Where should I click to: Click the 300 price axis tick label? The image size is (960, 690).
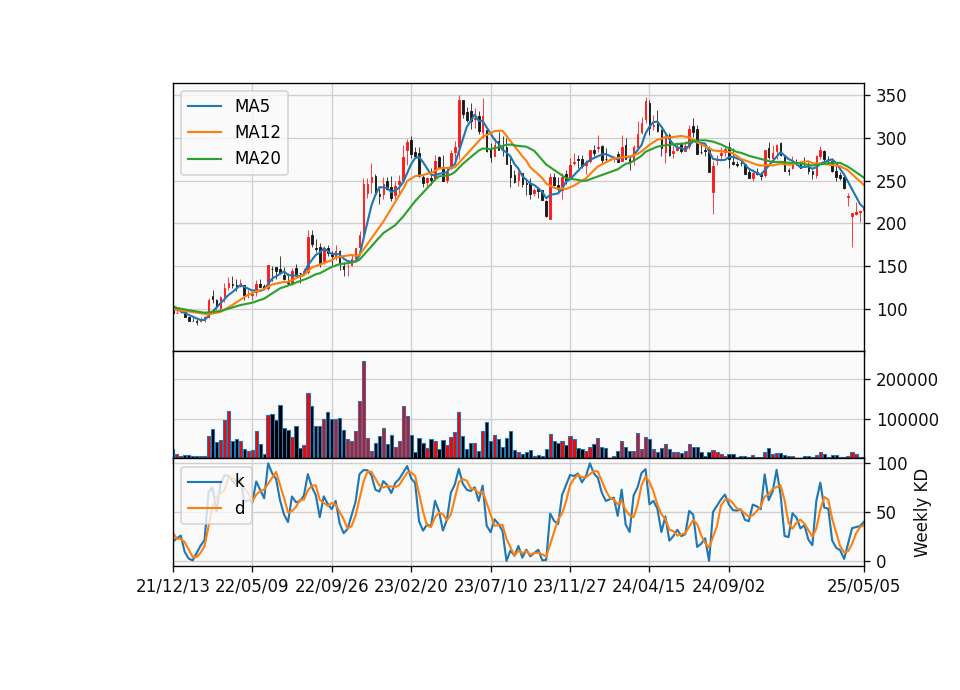pyautogui.click(x=891, y=139)
